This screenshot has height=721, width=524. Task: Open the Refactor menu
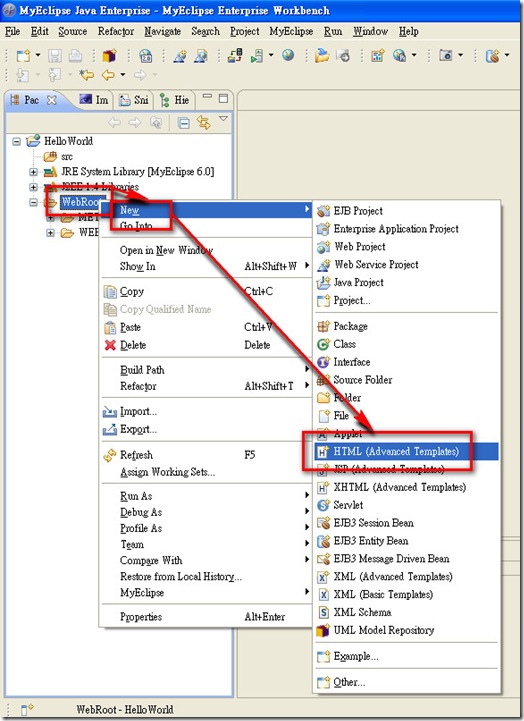click(x=116, y=31)
